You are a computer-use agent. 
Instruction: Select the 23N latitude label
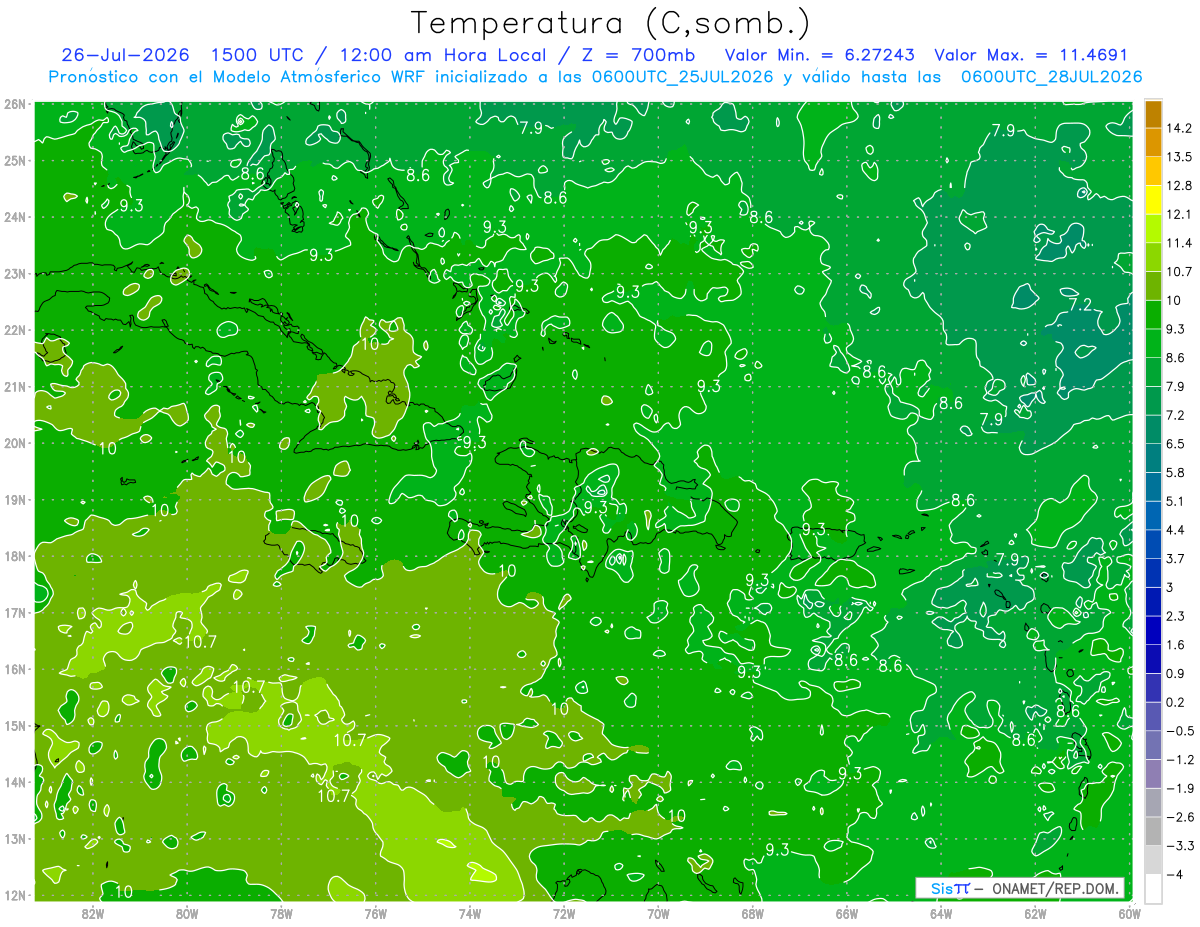pyautogui.click(x=15, y=273)
